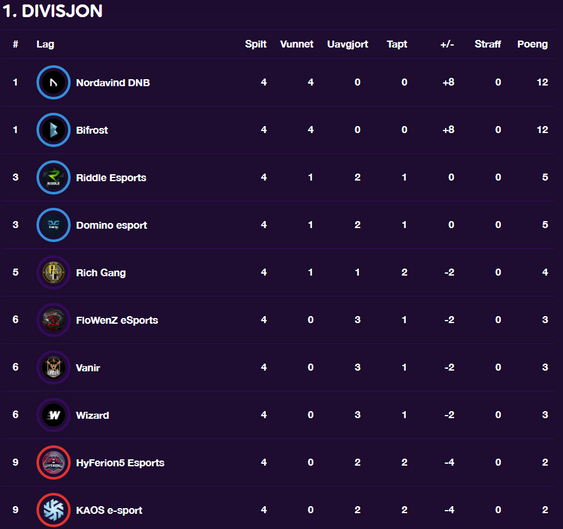This screenshot has height=529, width=563.
Task: Click the Rich Gang team emblem
Action: point(53,272)
